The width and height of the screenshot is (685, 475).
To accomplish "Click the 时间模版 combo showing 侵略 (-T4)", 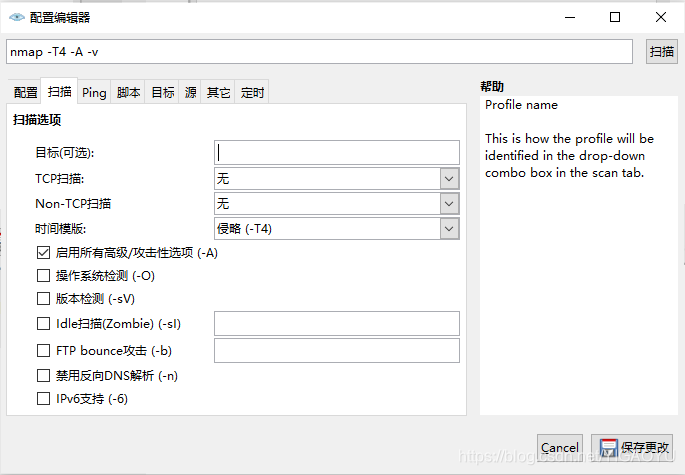I will (336, 229).
